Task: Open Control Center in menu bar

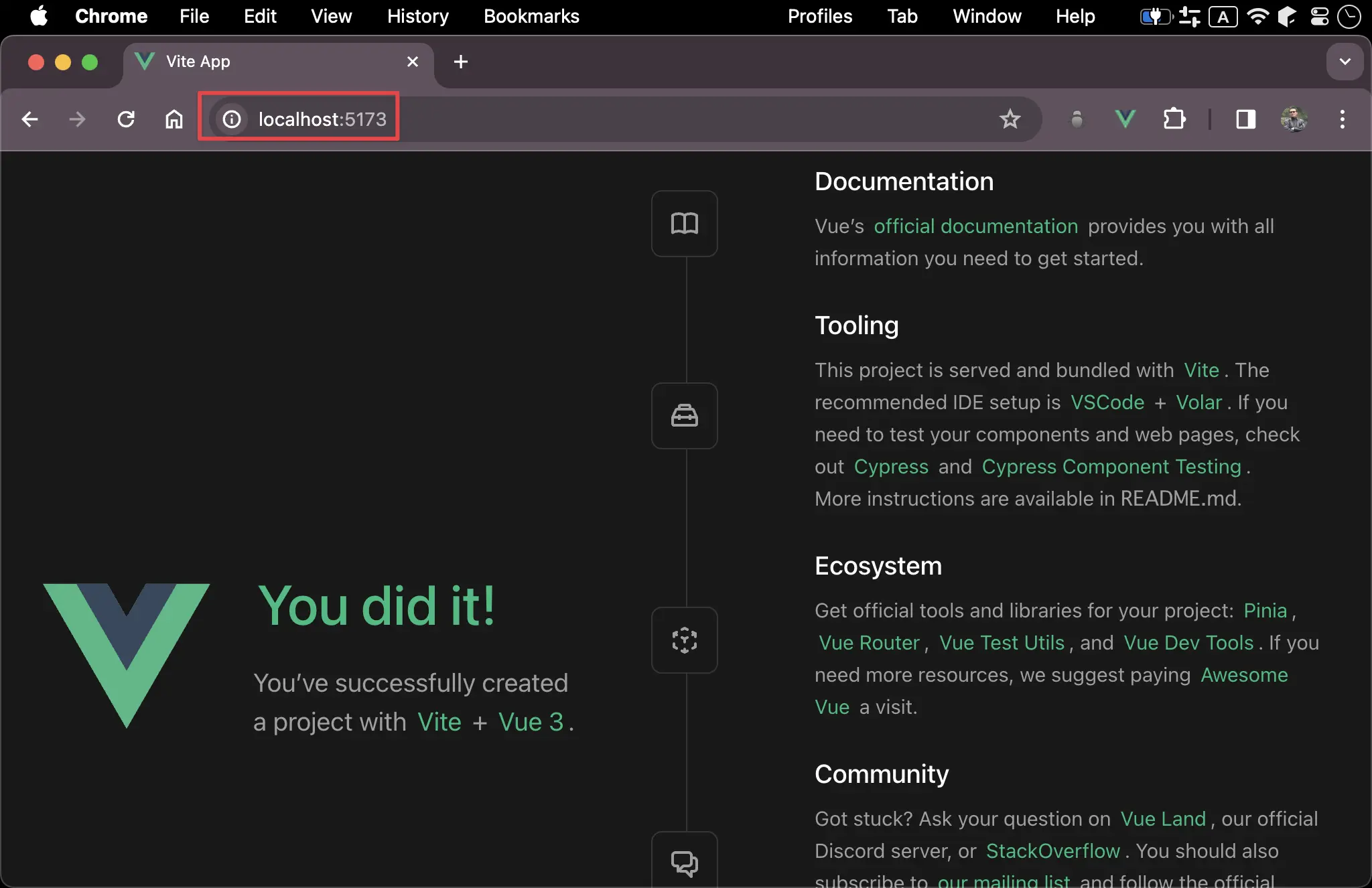Action: pyautogui.click(x=1320, y=16)
